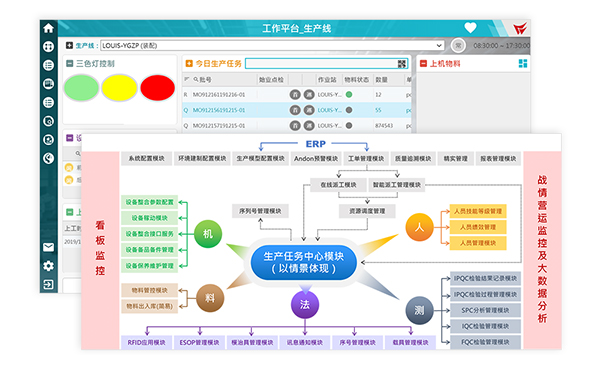Click the 资源调度管理 box
Image resolution: width=600 pixels, height=365 pixels.
click(x=367, y=211)
